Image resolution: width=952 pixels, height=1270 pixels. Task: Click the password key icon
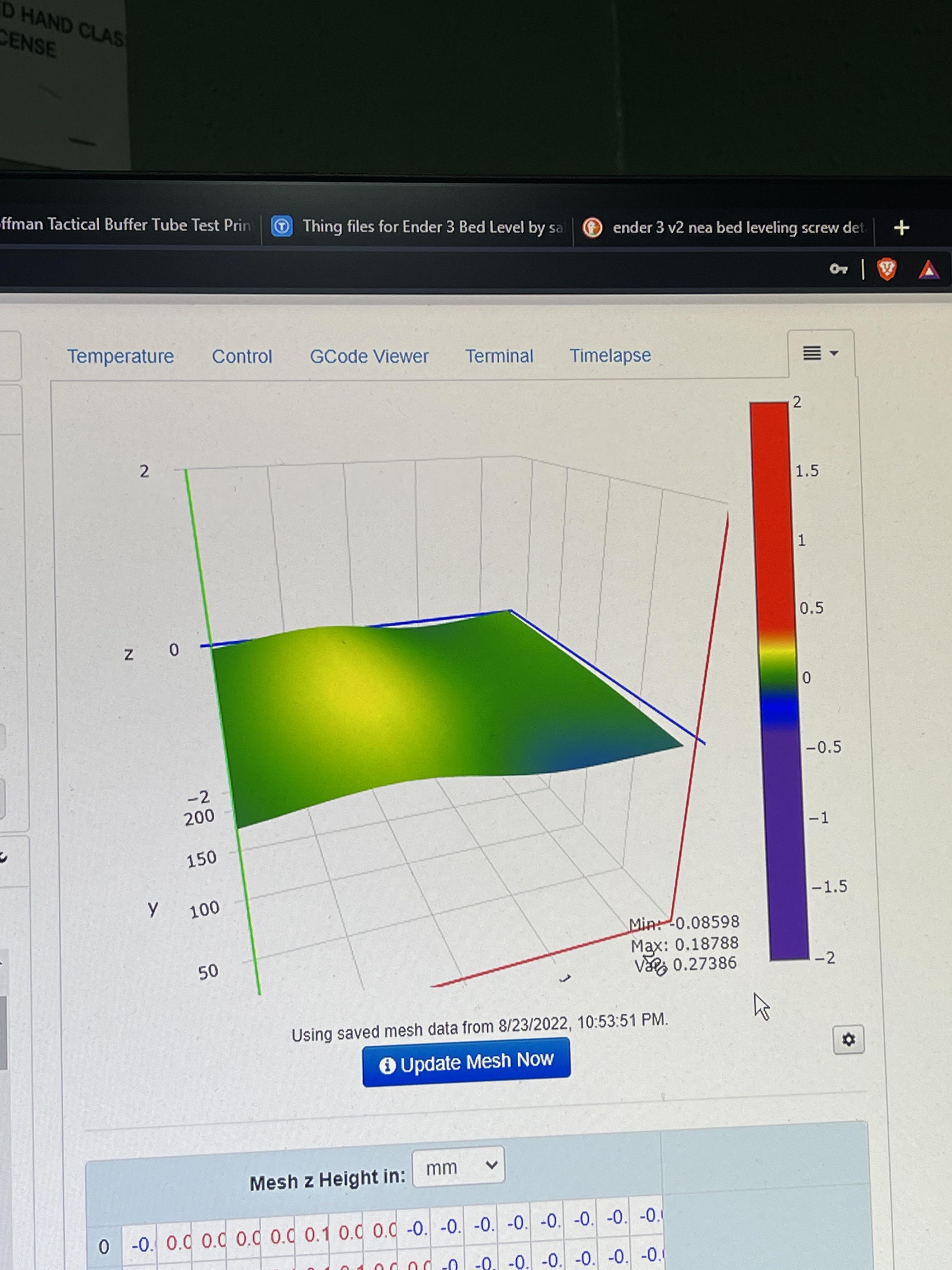coord(838,269)
